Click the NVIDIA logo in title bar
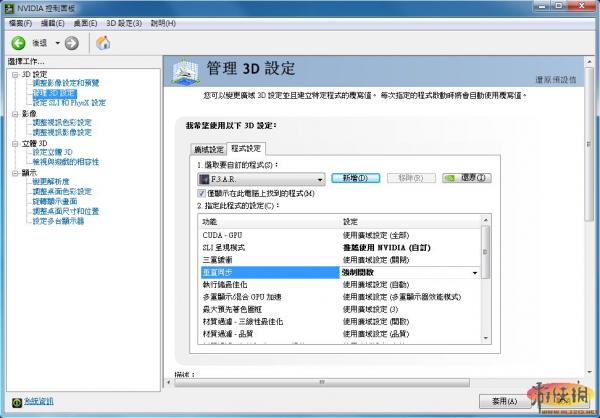Viewport: 600px width, 418px height. point(9,7)
